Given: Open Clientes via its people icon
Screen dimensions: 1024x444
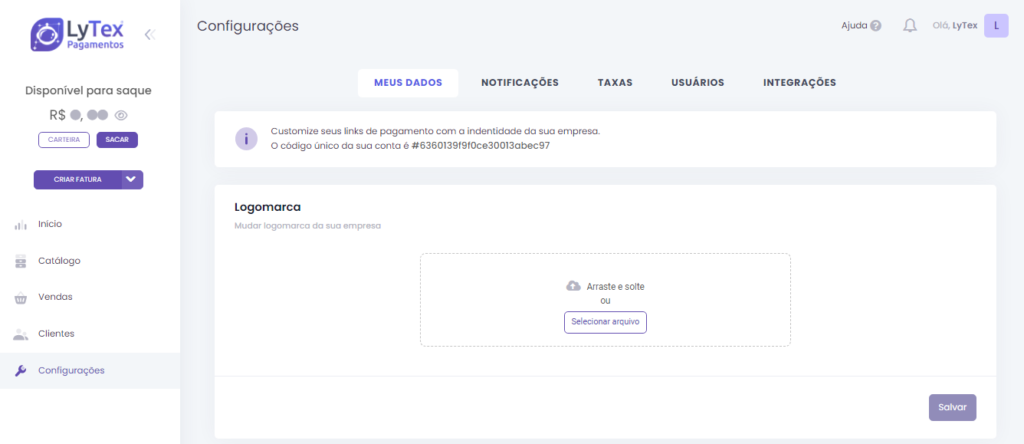Looking at the screenshot, I should 21,334.
